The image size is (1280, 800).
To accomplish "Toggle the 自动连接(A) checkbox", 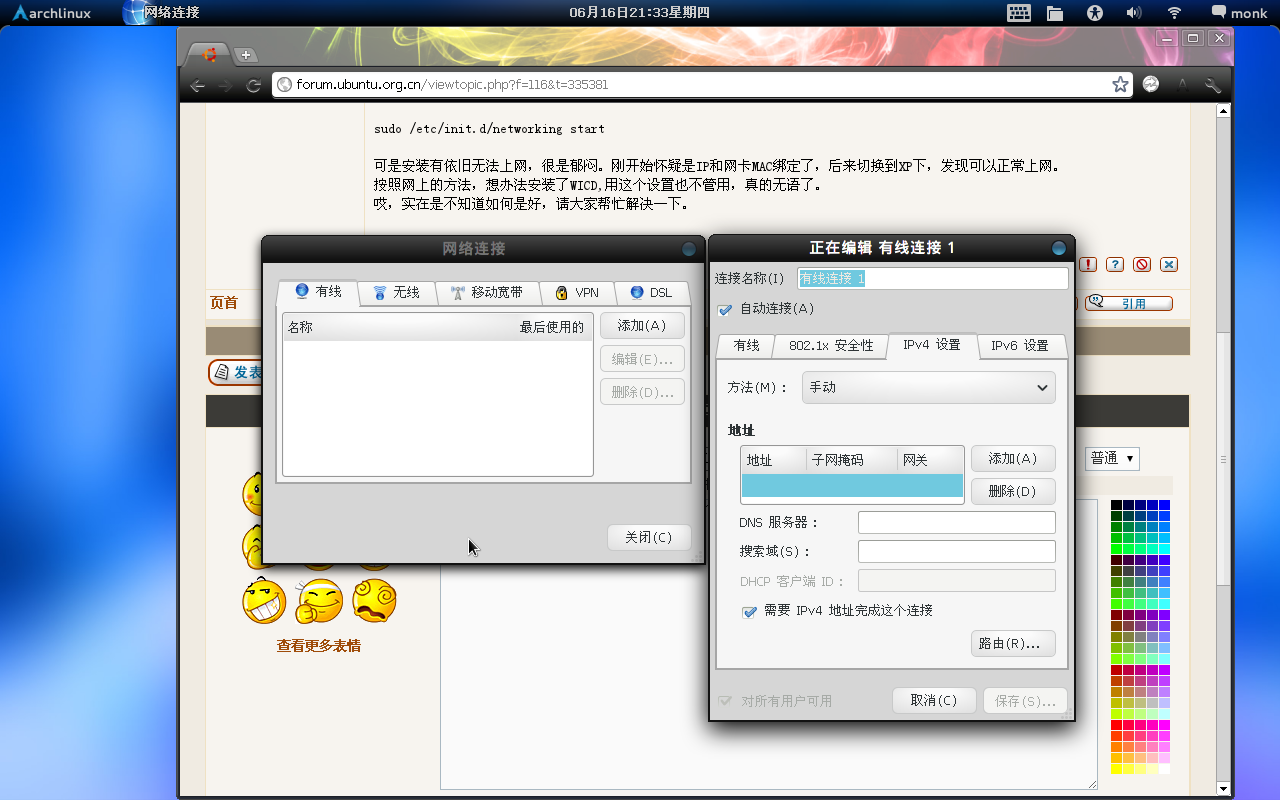I will pos(726,310).
